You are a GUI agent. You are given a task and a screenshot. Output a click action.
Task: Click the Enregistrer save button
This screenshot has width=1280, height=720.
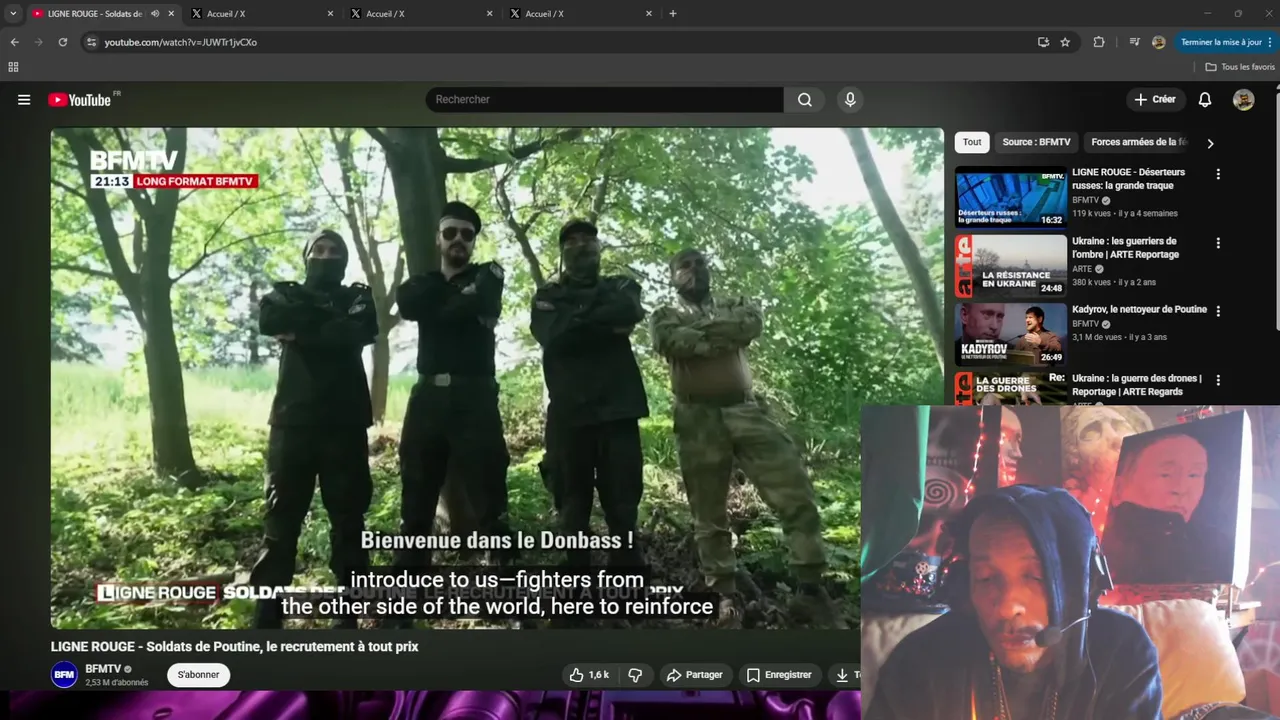[779, 675]
